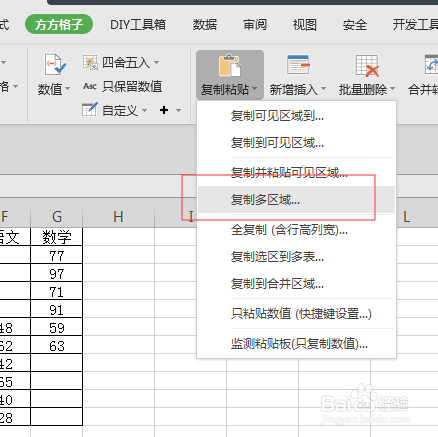This screenshot has width=438, height=437.
Task: Click the plus add icon
Action: pos(164,110)
